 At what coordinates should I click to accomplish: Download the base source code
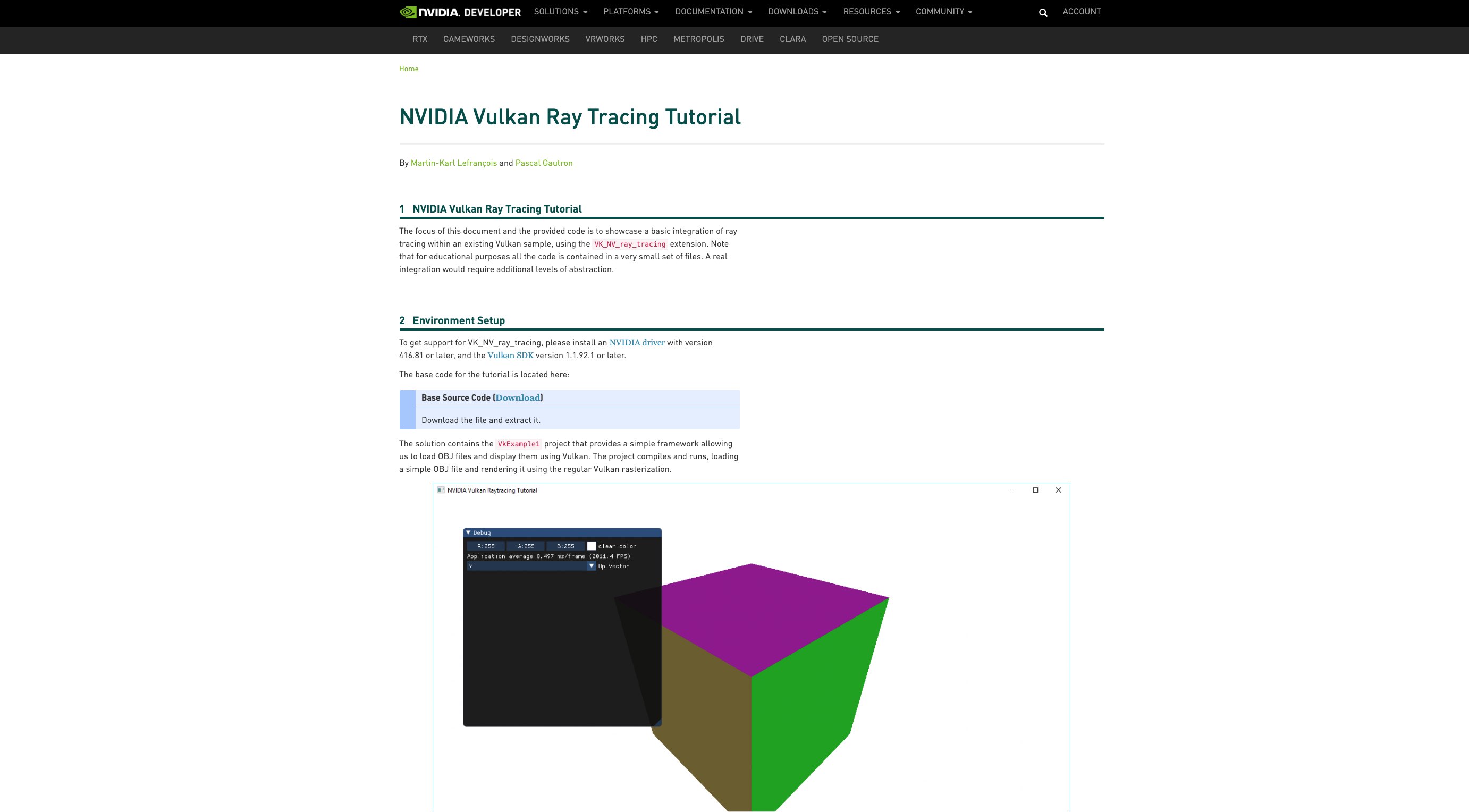coord(517,397)
